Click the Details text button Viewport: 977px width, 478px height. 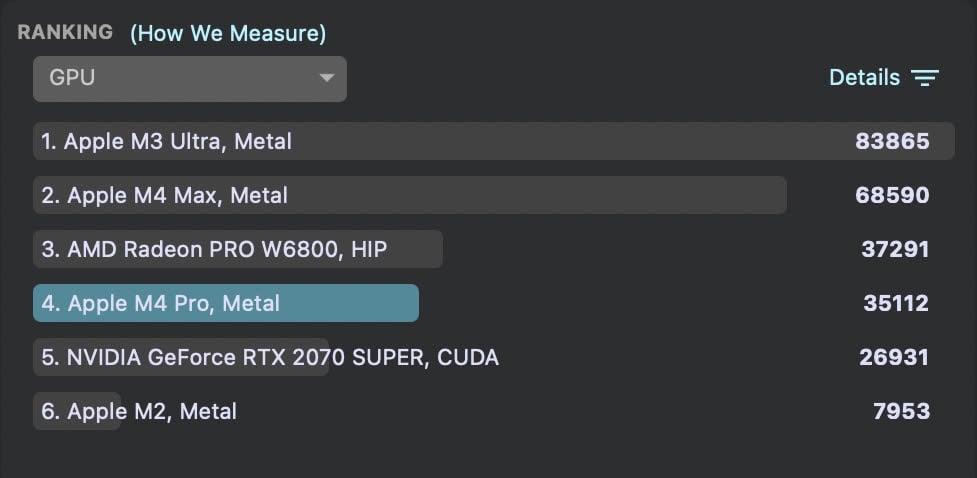(864, 77)
